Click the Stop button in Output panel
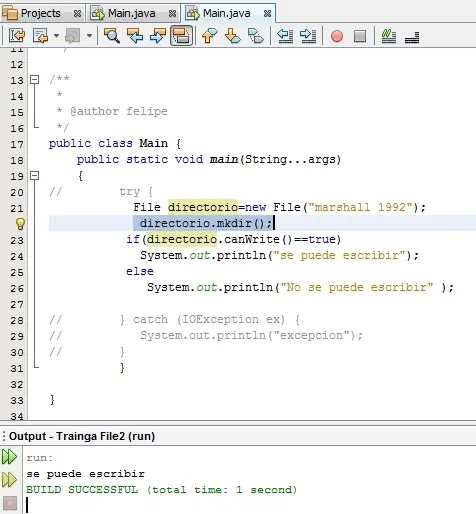Viewport: 476px width, 514px height. coord(10,503)
